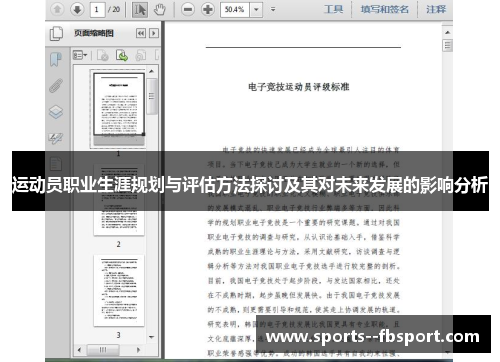Click the current page number field
Image resolution: width=500 pixels, height=362 pixels.
coord(98,9)
